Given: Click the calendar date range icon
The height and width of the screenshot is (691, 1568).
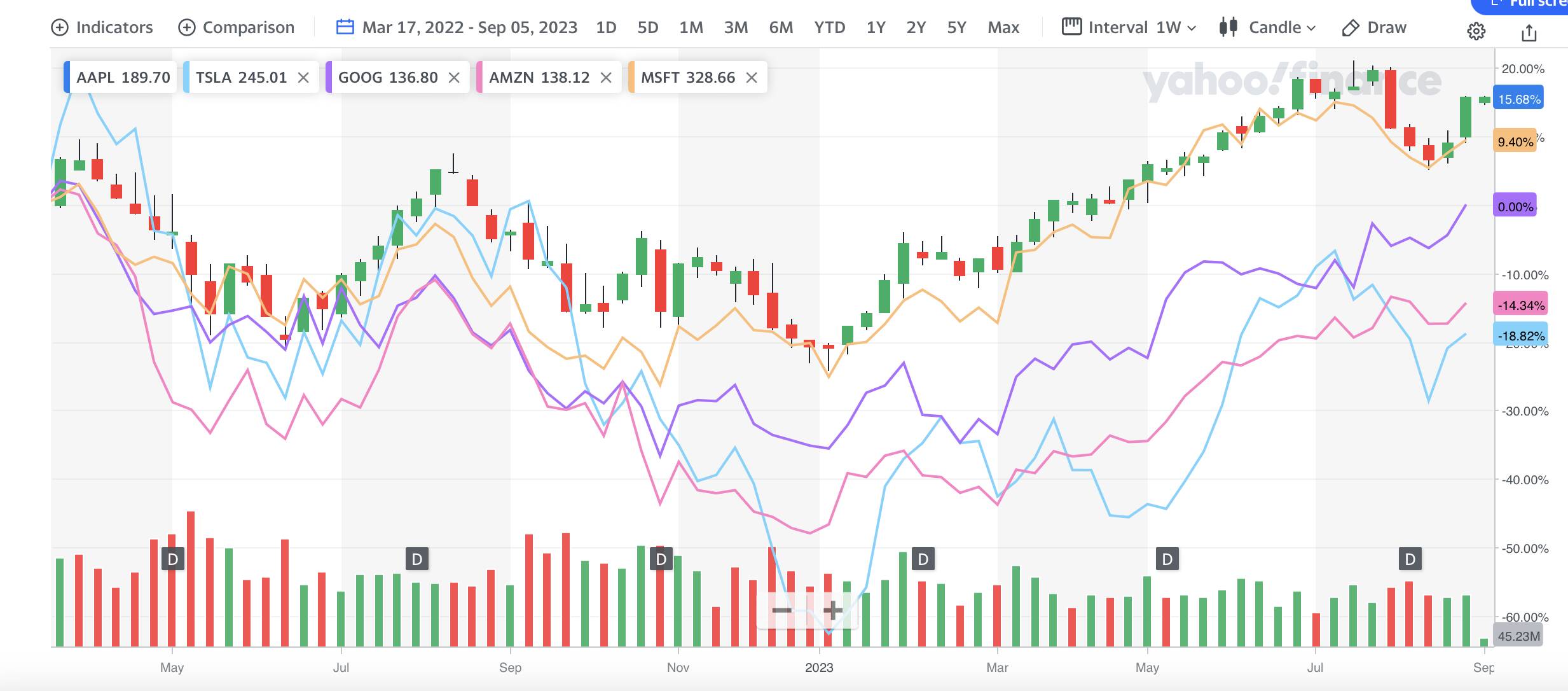Looking at the screenshot, I should click(x=345, y=27).
